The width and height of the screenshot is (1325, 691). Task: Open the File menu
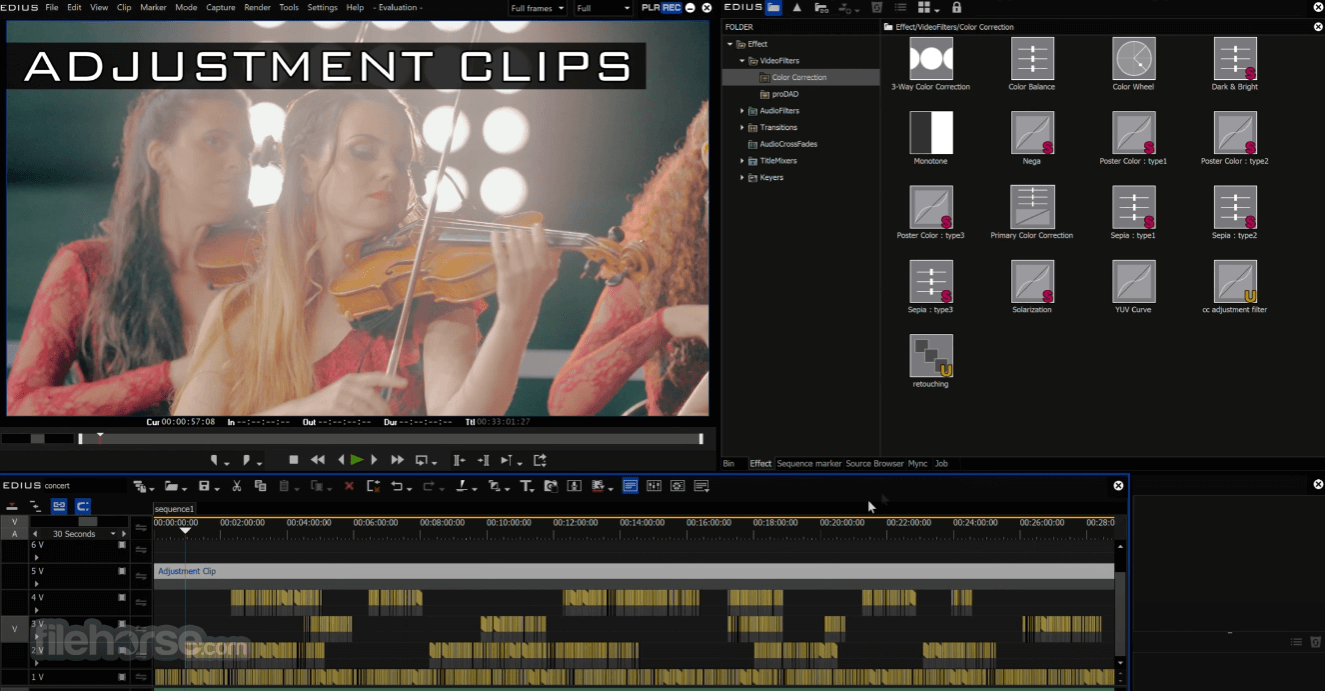pos(51,7)
